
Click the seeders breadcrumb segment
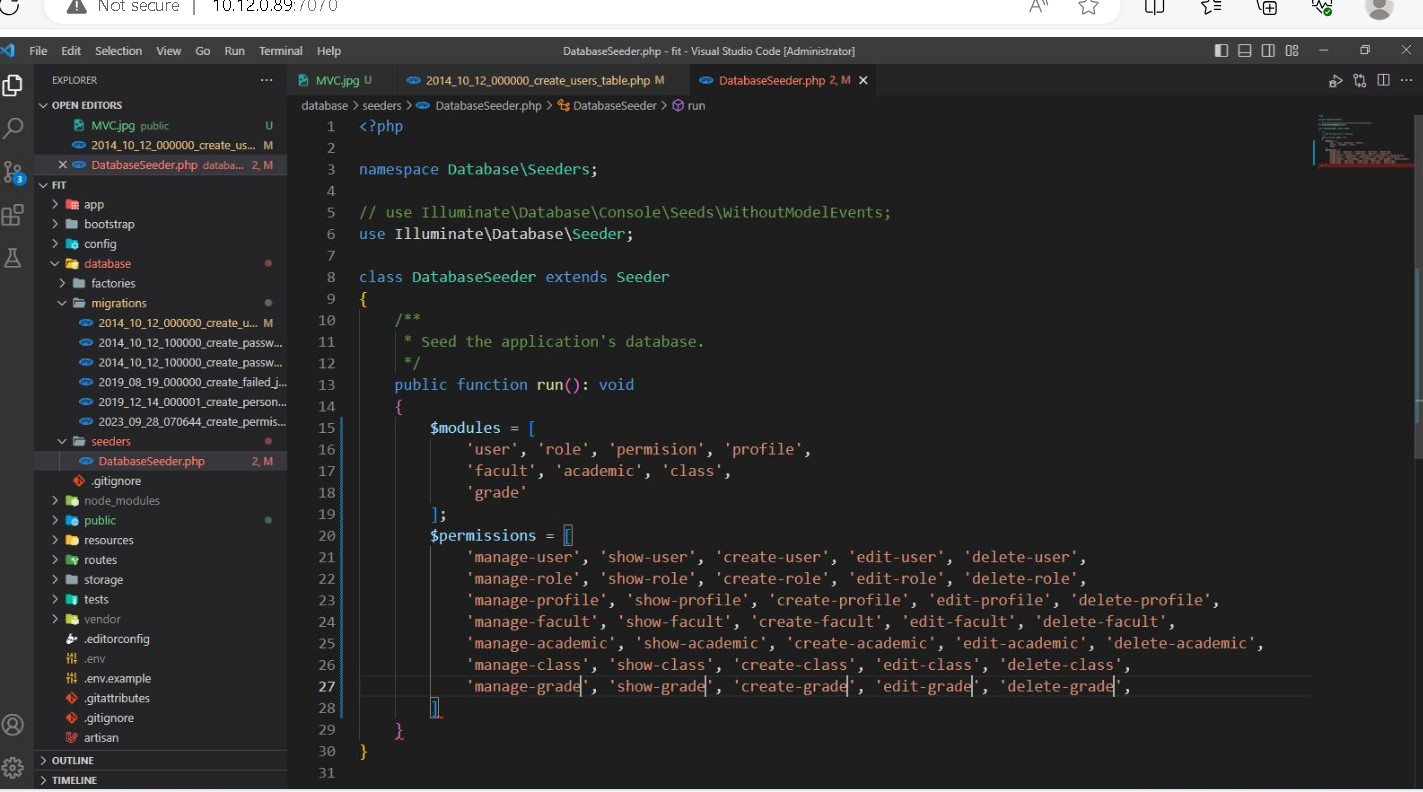381,105
